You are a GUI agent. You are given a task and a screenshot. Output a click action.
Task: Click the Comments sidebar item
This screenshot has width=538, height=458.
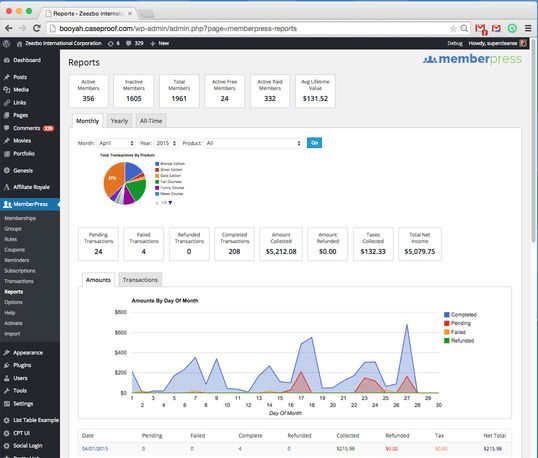click(30, 128)
